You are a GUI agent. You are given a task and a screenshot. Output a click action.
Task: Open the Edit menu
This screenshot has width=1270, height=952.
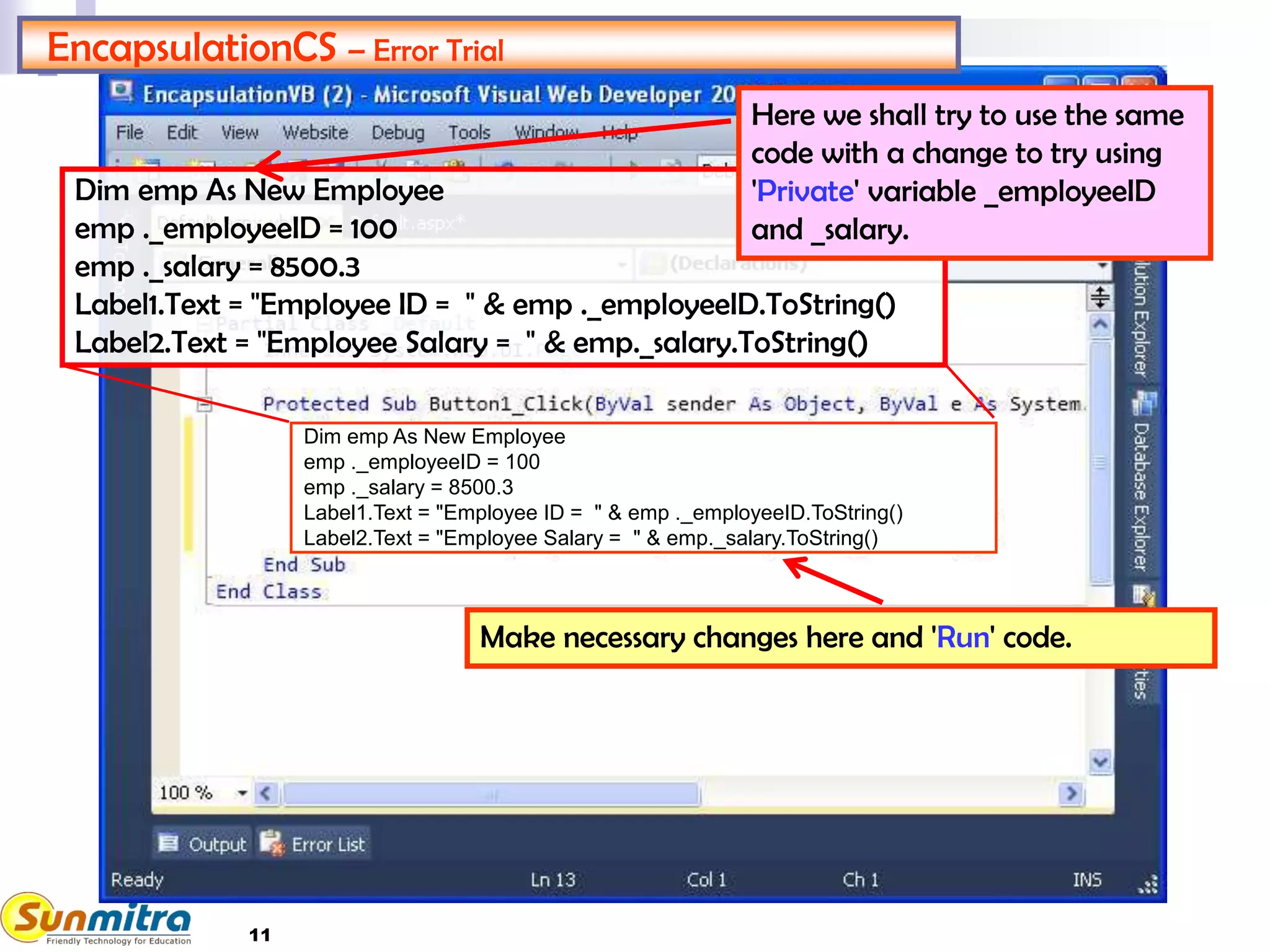[182, 133]
